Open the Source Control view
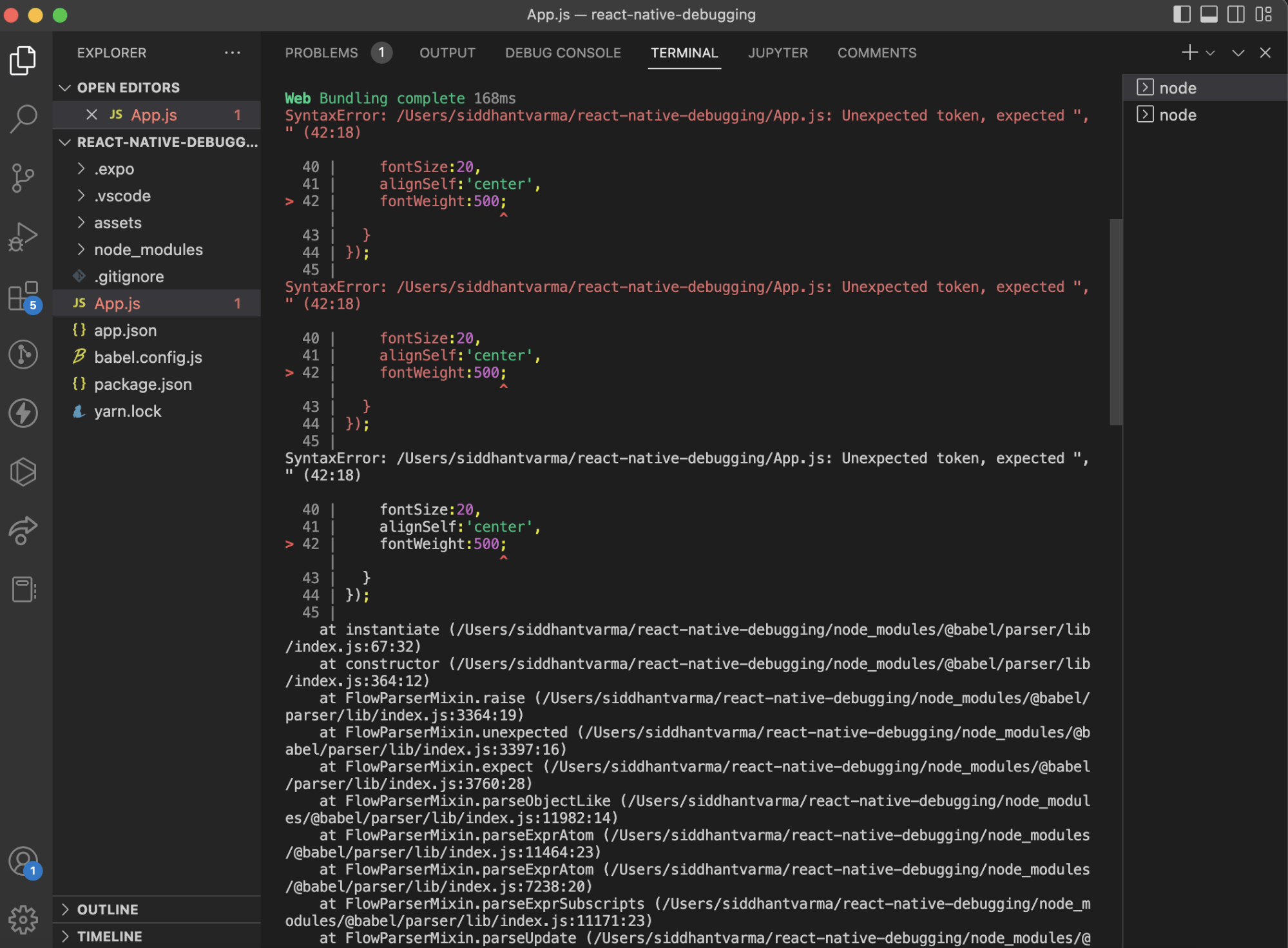This screenshot has height=948, width=1288. point(23,178)
